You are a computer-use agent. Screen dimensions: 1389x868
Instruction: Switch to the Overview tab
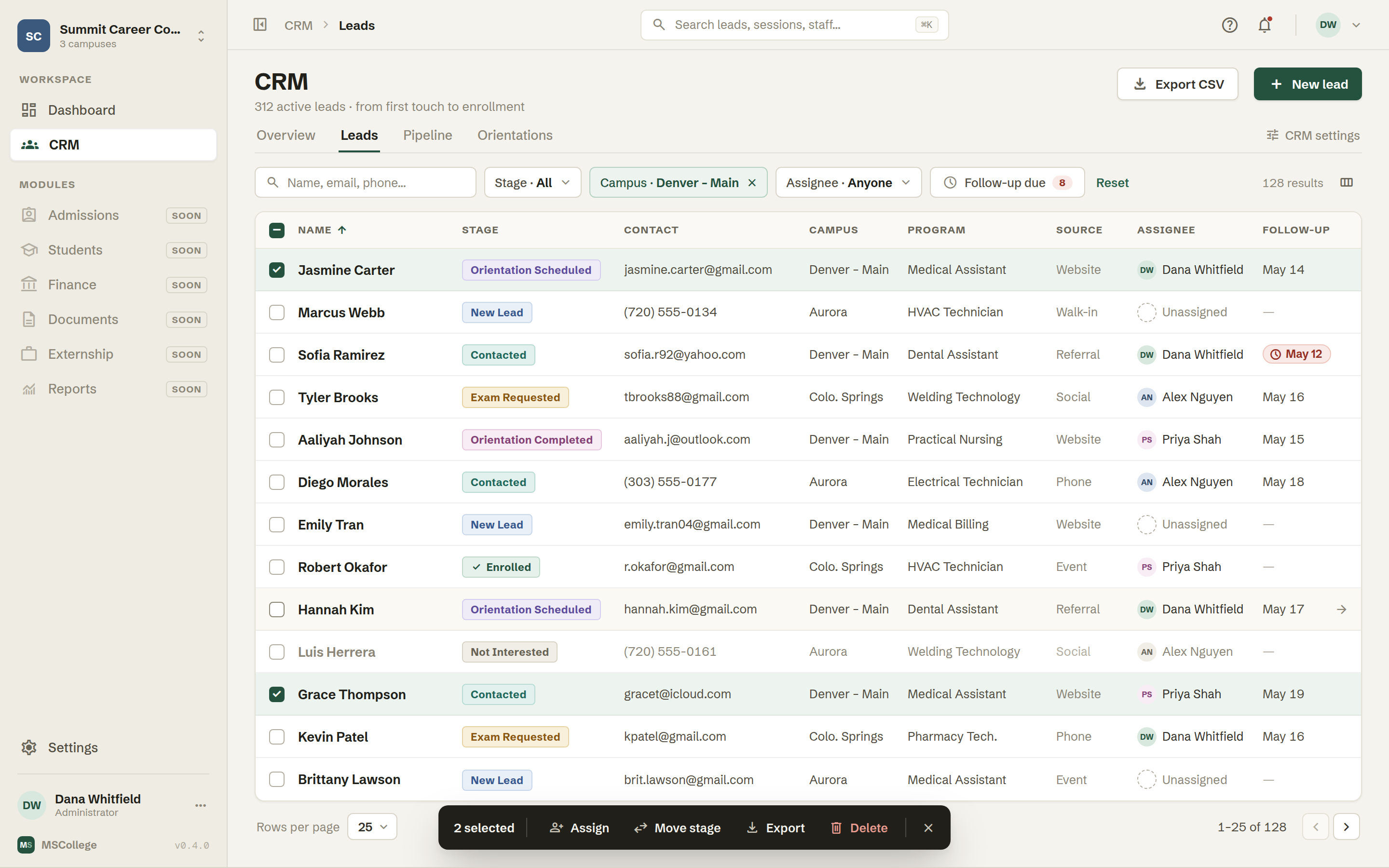click(x=285, y=135)
